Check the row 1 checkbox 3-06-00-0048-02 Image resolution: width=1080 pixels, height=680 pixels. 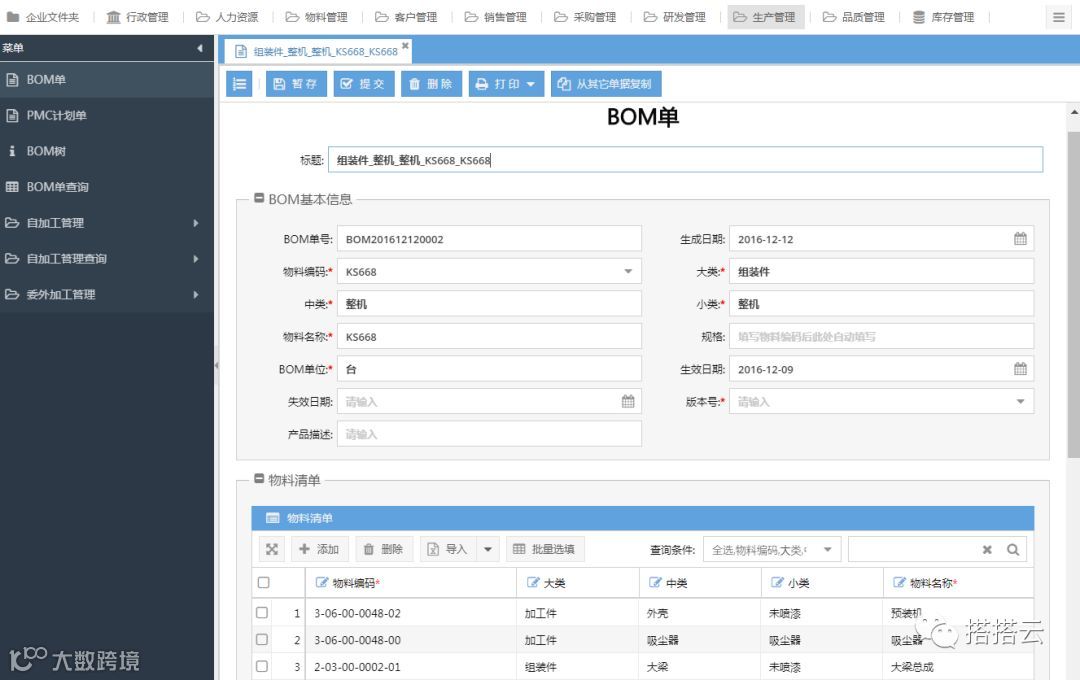(x=262, y=612)
